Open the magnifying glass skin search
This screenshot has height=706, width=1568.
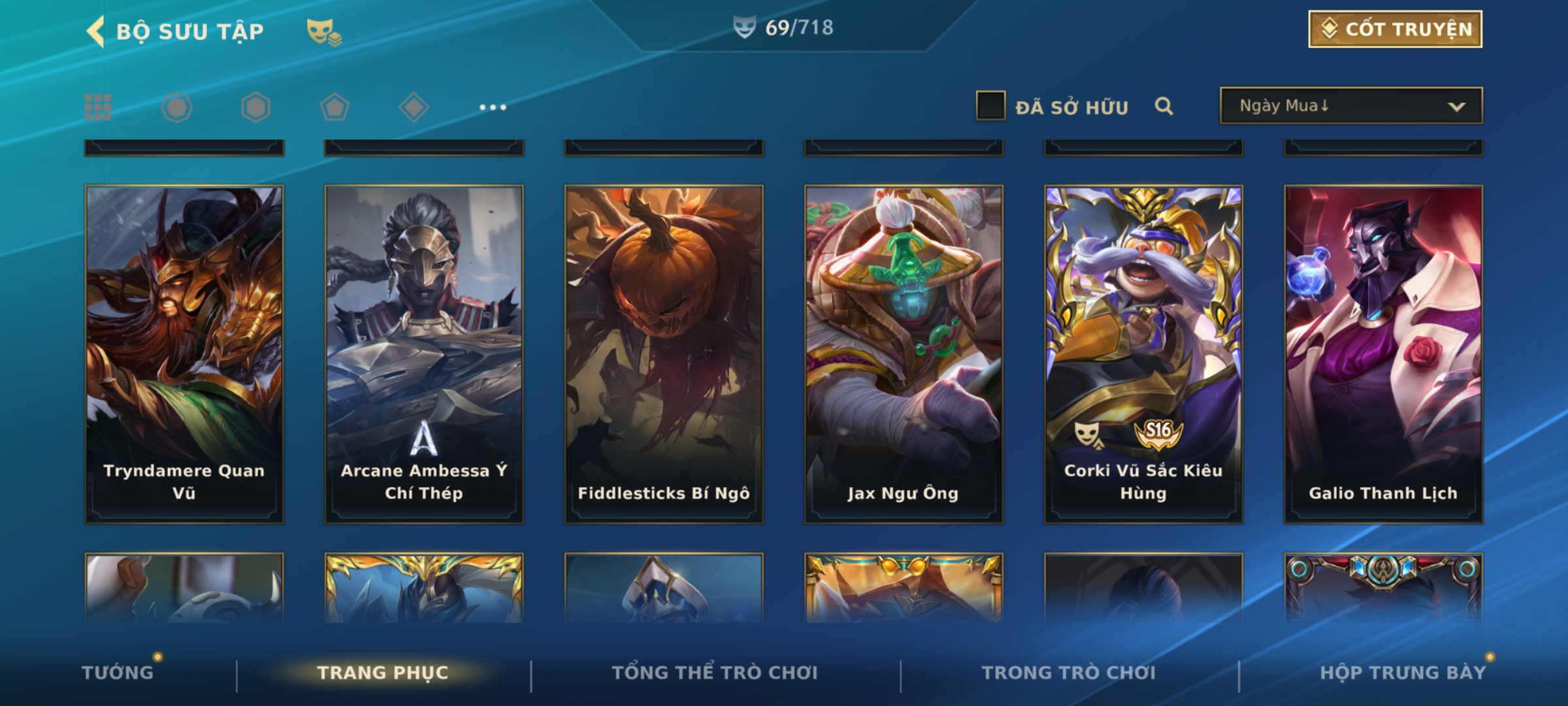coord(1164,106)
